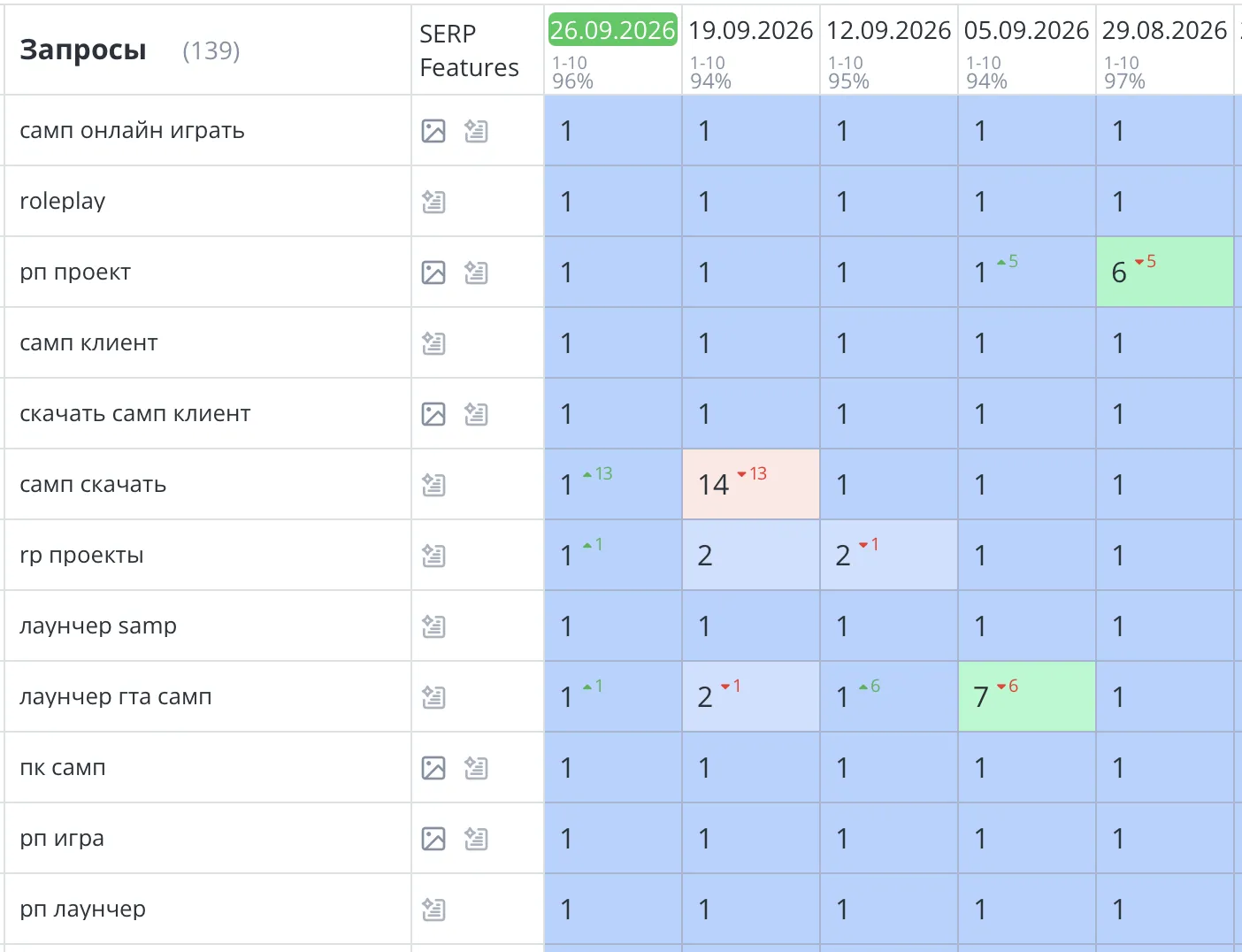The image size is (1242, 952).
Task: Click the SERP snippet icon for «самп клиент»
Action: tap(433, 343)
